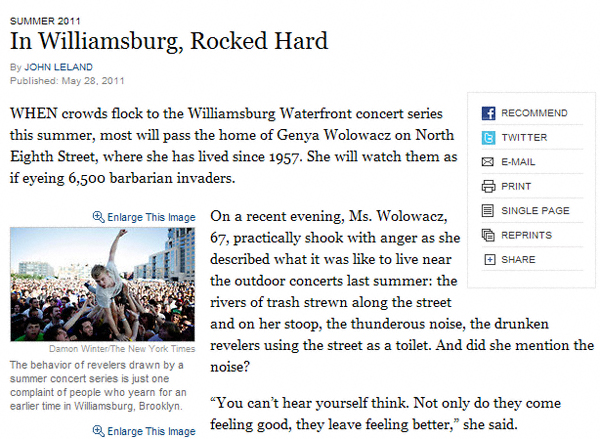Screen dimensions: 600x439
Task: Expand the Share plus icon
Action: (489, 260)
